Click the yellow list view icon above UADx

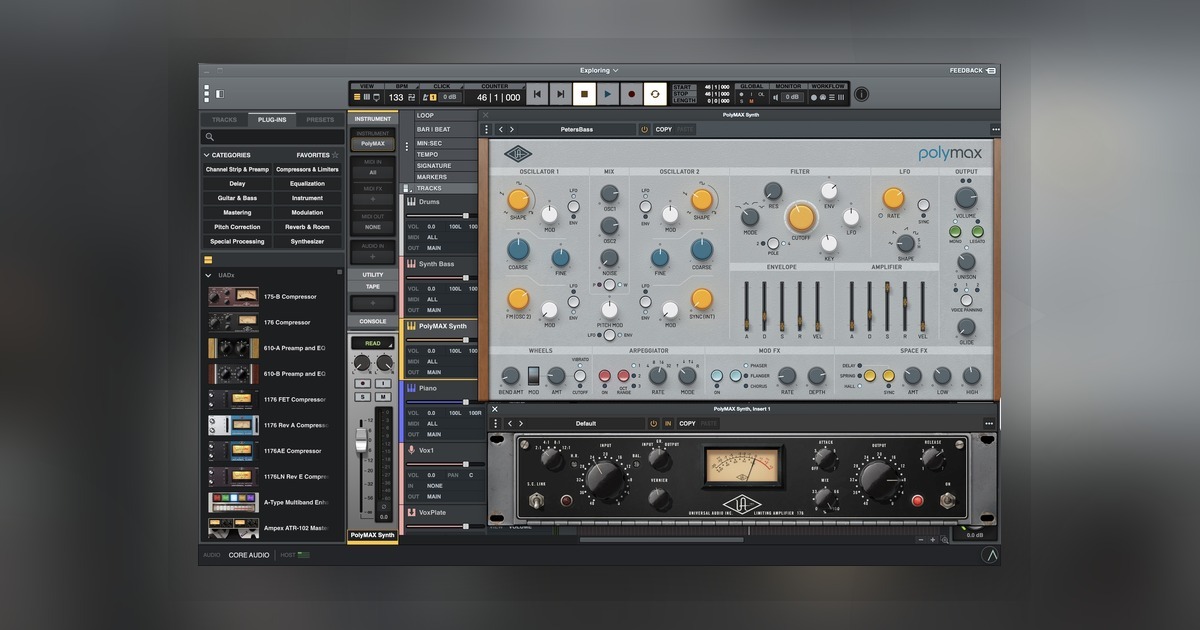(208, 260)
